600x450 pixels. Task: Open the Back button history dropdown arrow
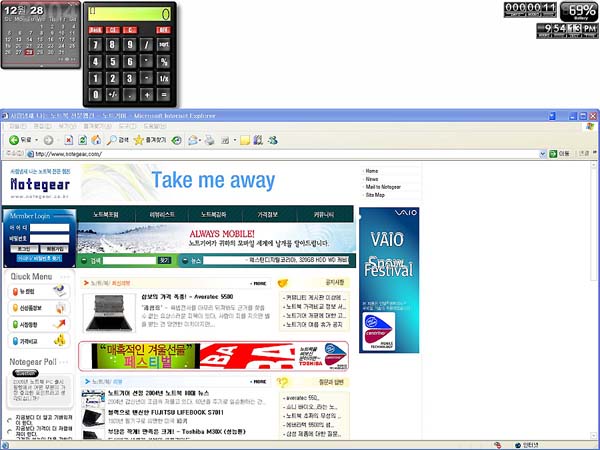[37, 140]
